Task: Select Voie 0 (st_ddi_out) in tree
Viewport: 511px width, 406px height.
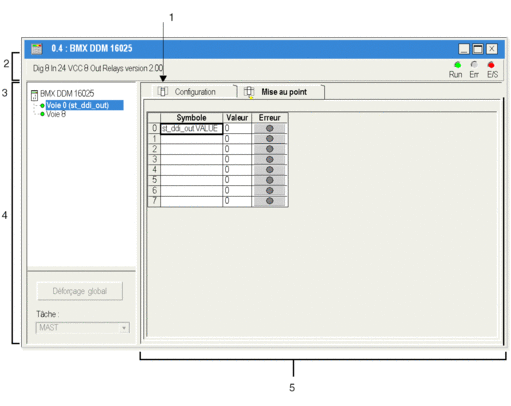Action: pyautogui.click(x=84, y=105)
